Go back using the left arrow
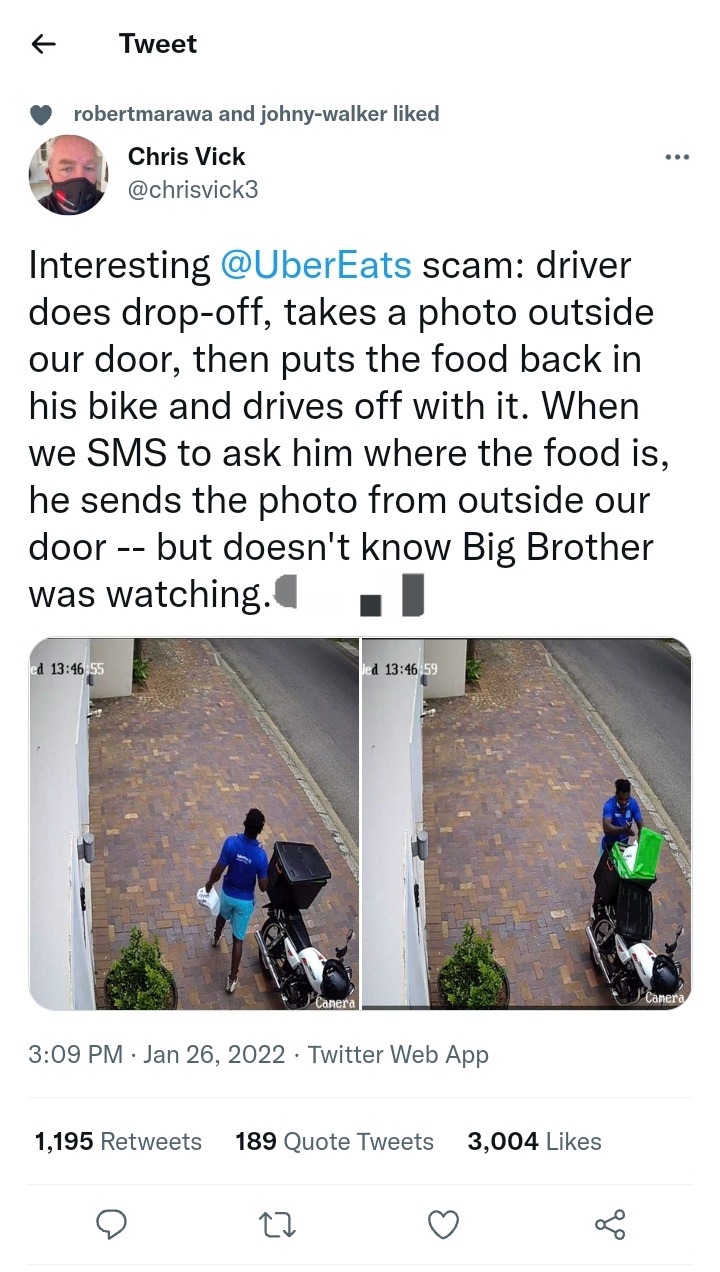 tap(43, 44)
